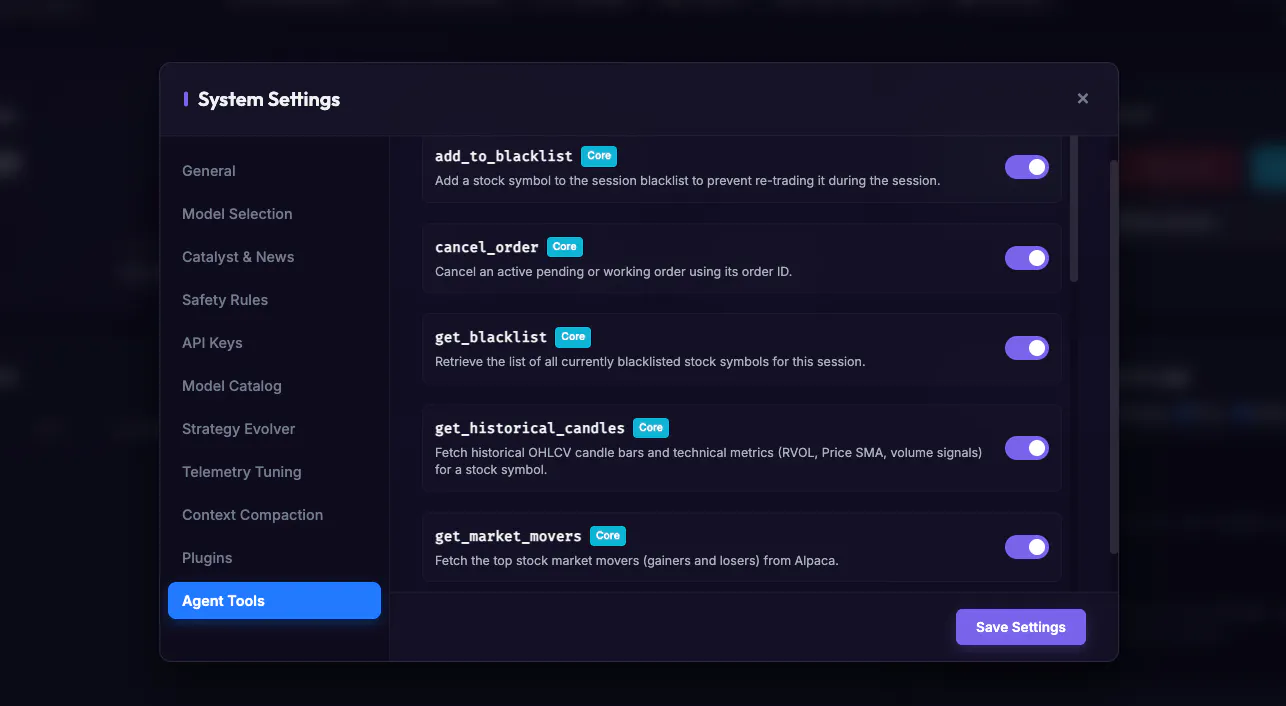Click the Core badge beside get_market_movers
Viewport: 1286px width, 706px height.
pos(608,536)
